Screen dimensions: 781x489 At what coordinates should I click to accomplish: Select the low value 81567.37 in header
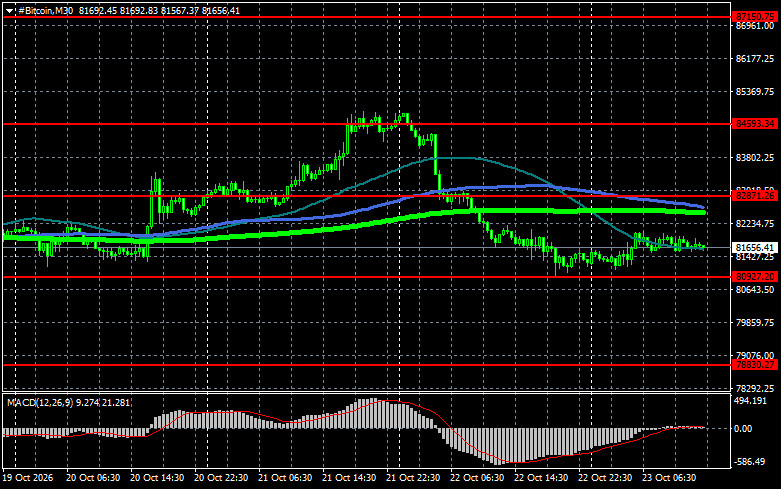click(x=180, y=10)
